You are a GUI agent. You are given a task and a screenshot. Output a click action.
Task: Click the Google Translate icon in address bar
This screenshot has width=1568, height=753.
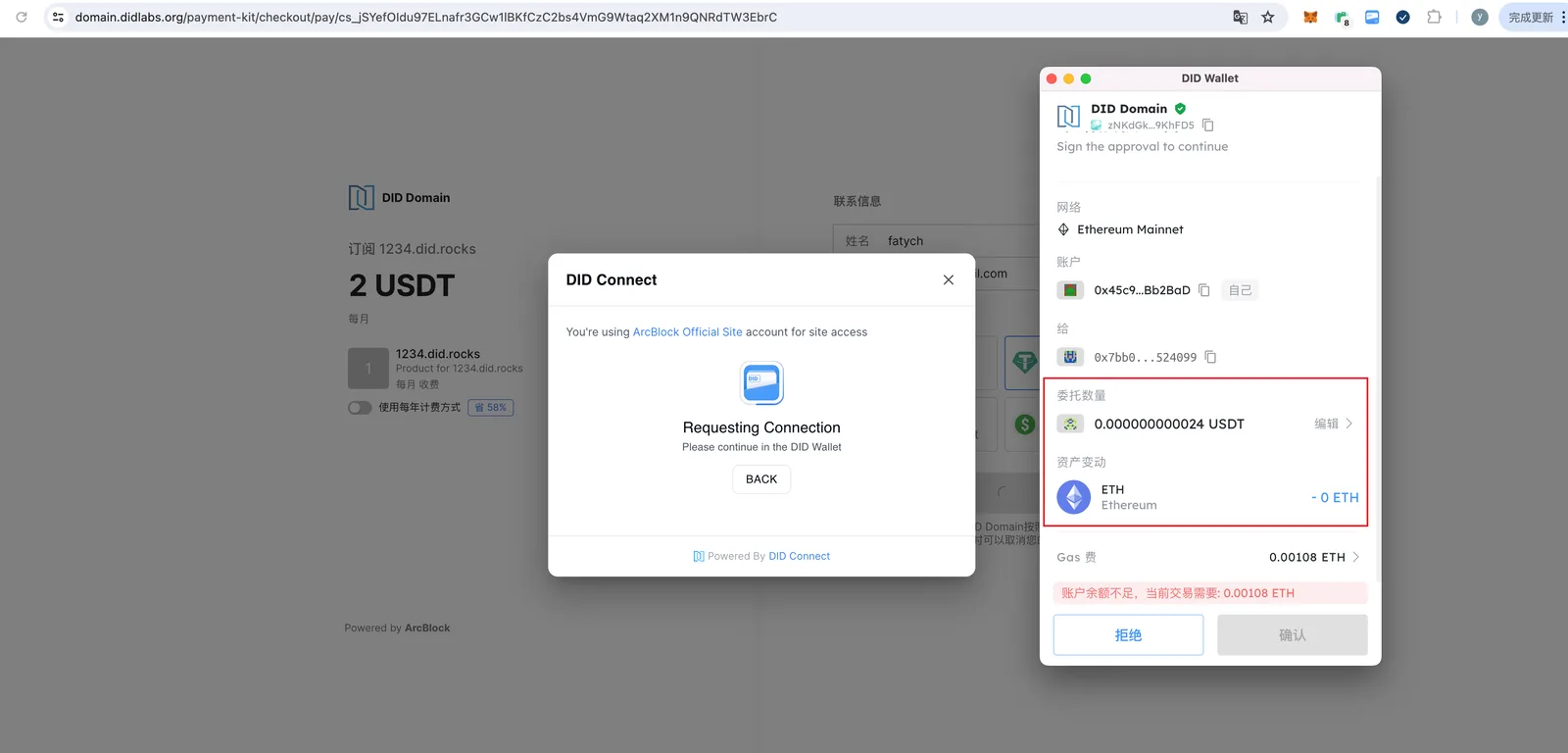coord(1240,17)
